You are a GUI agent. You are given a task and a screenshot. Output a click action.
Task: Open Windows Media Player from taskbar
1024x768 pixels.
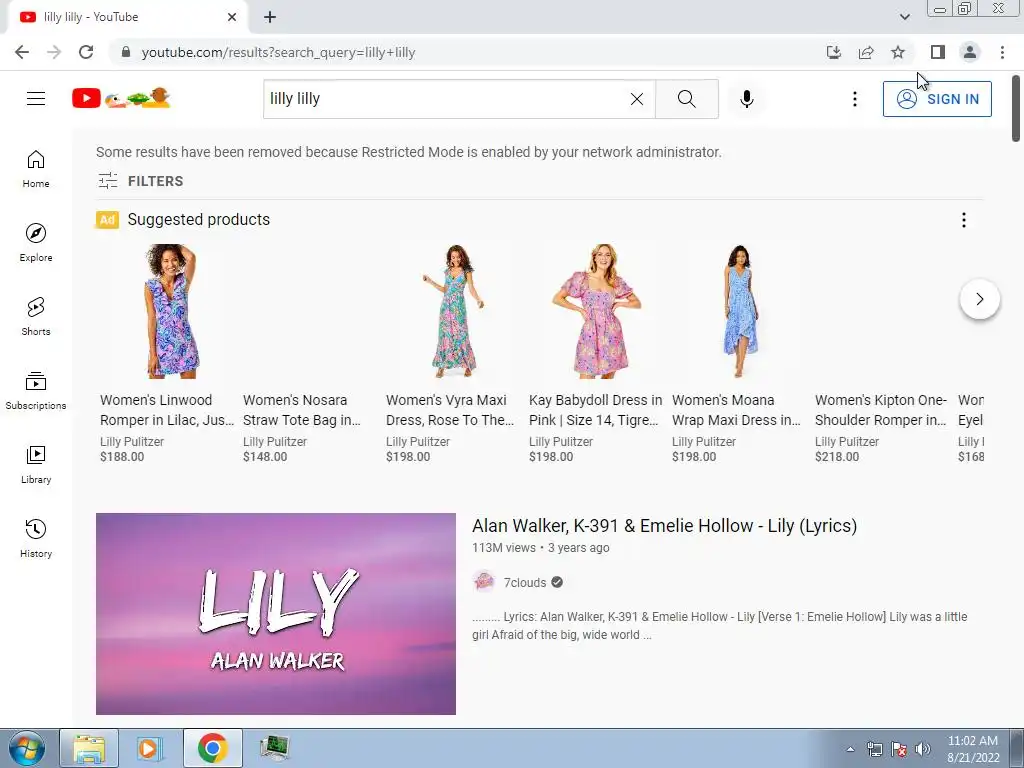click(150, 748)
